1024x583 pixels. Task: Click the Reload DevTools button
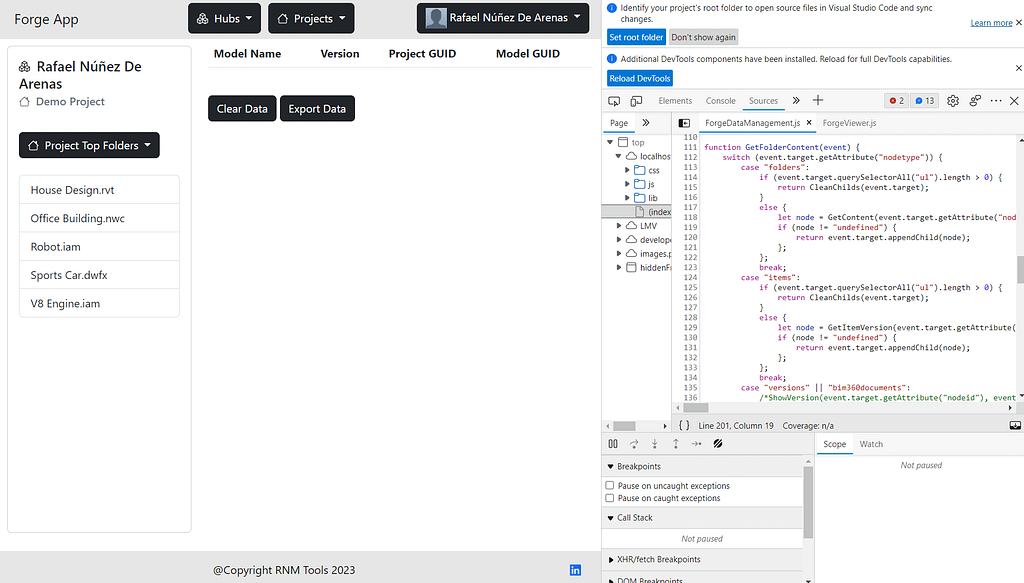point(640,78)
